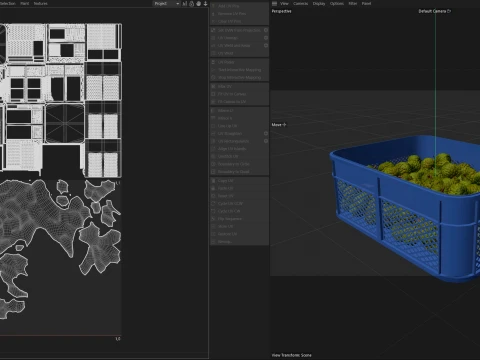The height and width of the screenshot is (360, 480).
Task: Run the Max UV command
Action: [239, 86]
